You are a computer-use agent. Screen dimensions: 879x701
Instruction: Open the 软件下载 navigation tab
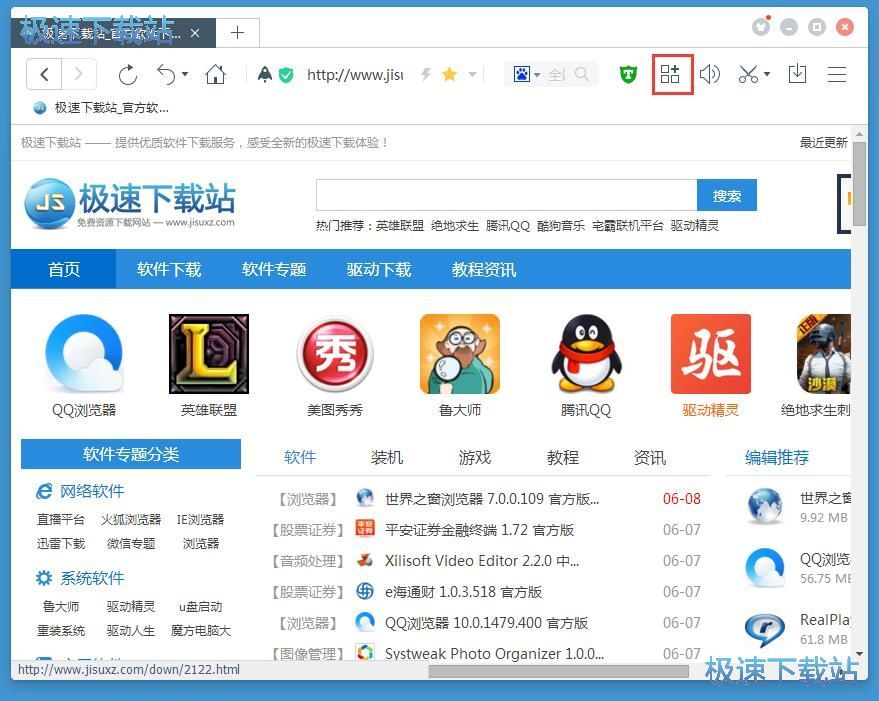point(169,269)
